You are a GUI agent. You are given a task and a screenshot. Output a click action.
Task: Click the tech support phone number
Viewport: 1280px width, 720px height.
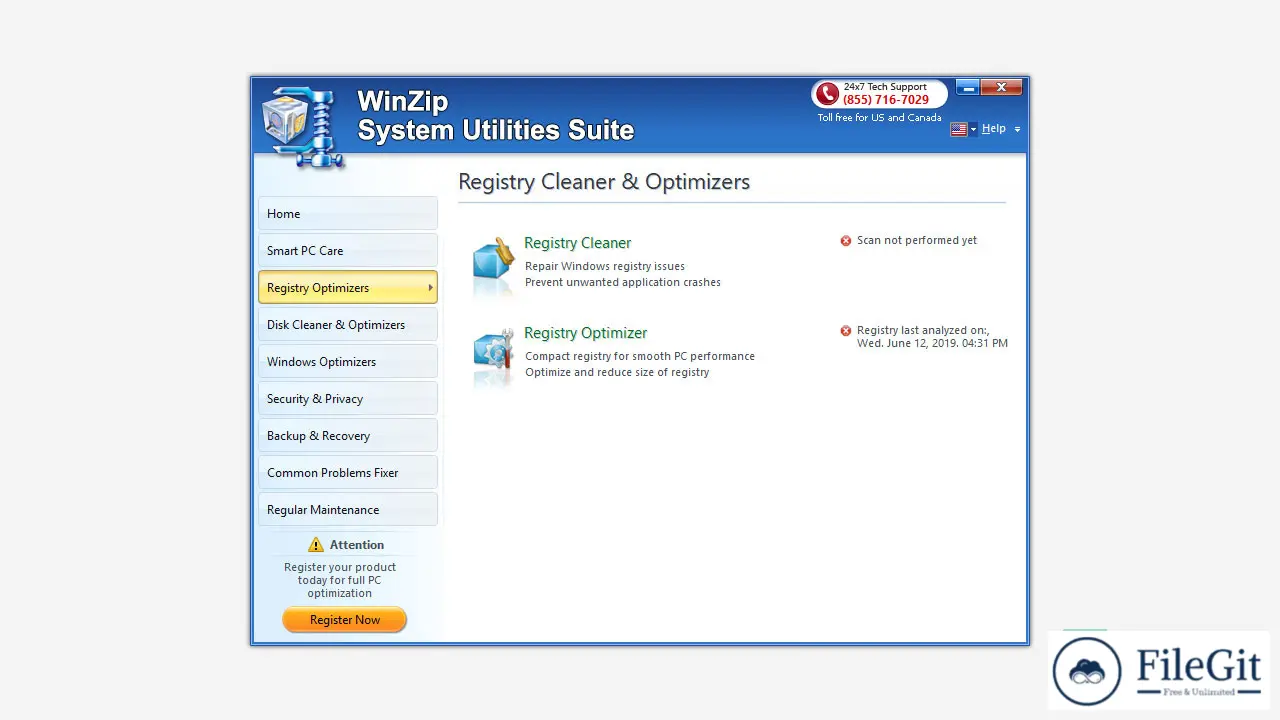click(886, 100)
